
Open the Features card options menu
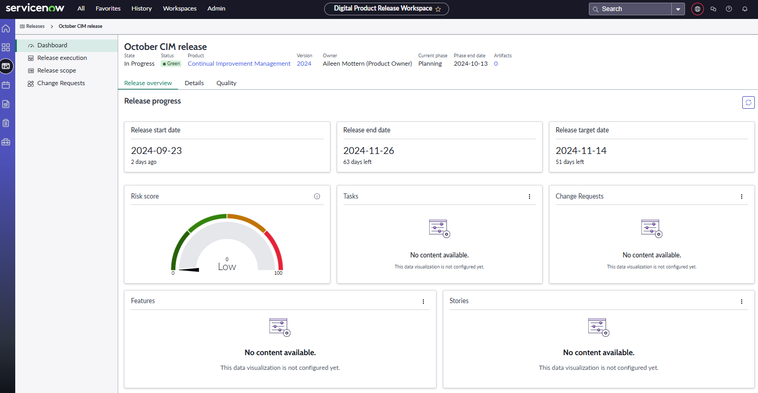coord(423,301)
